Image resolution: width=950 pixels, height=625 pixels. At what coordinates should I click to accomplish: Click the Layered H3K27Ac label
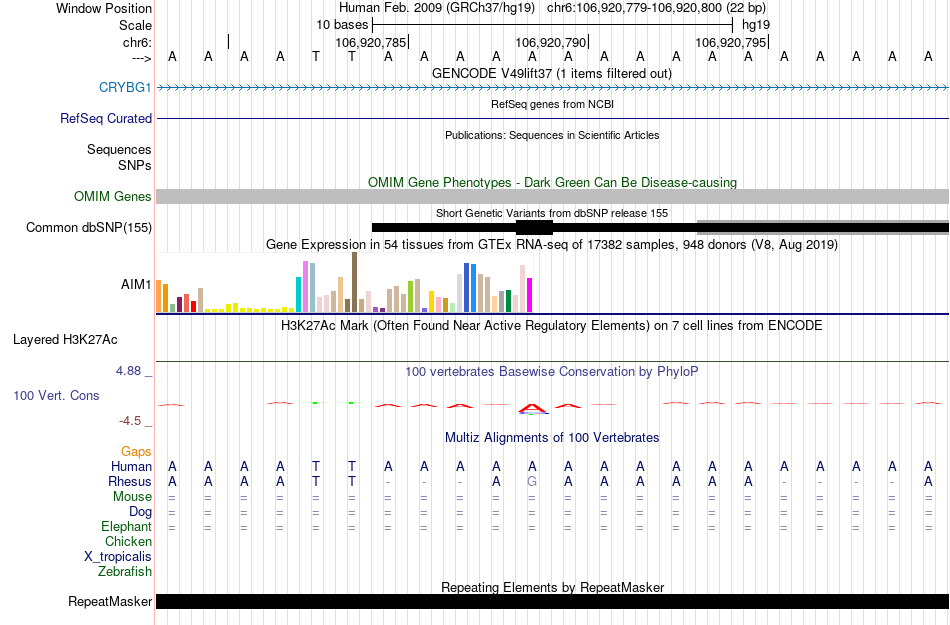[x=65, y=340]
